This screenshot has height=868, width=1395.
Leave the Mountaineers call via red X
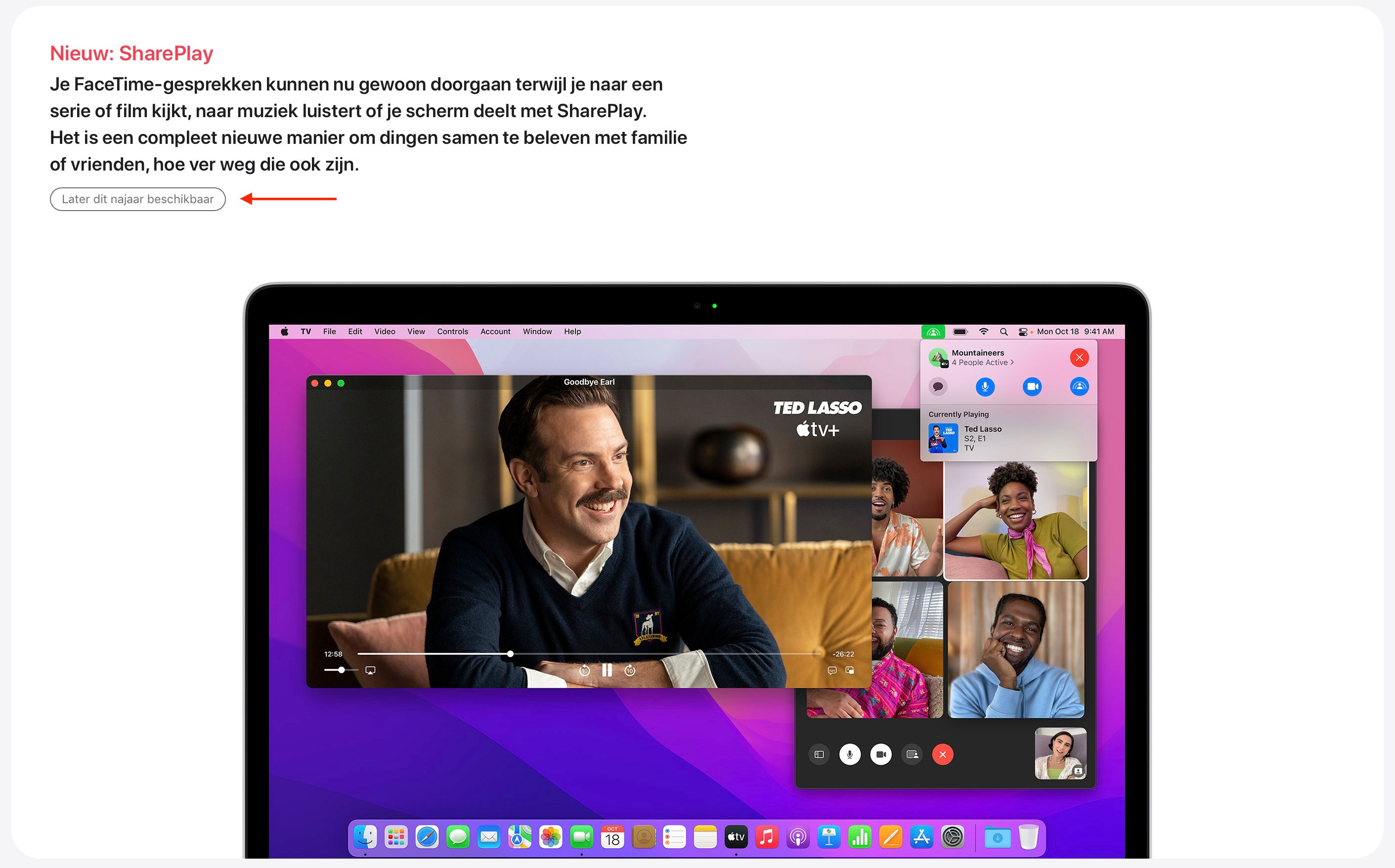tap(1079, 358)
